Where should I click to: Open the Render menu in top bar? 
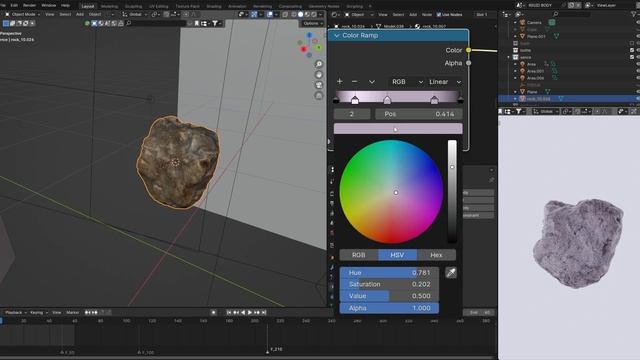pyautogui.click(x=29, y=6)
